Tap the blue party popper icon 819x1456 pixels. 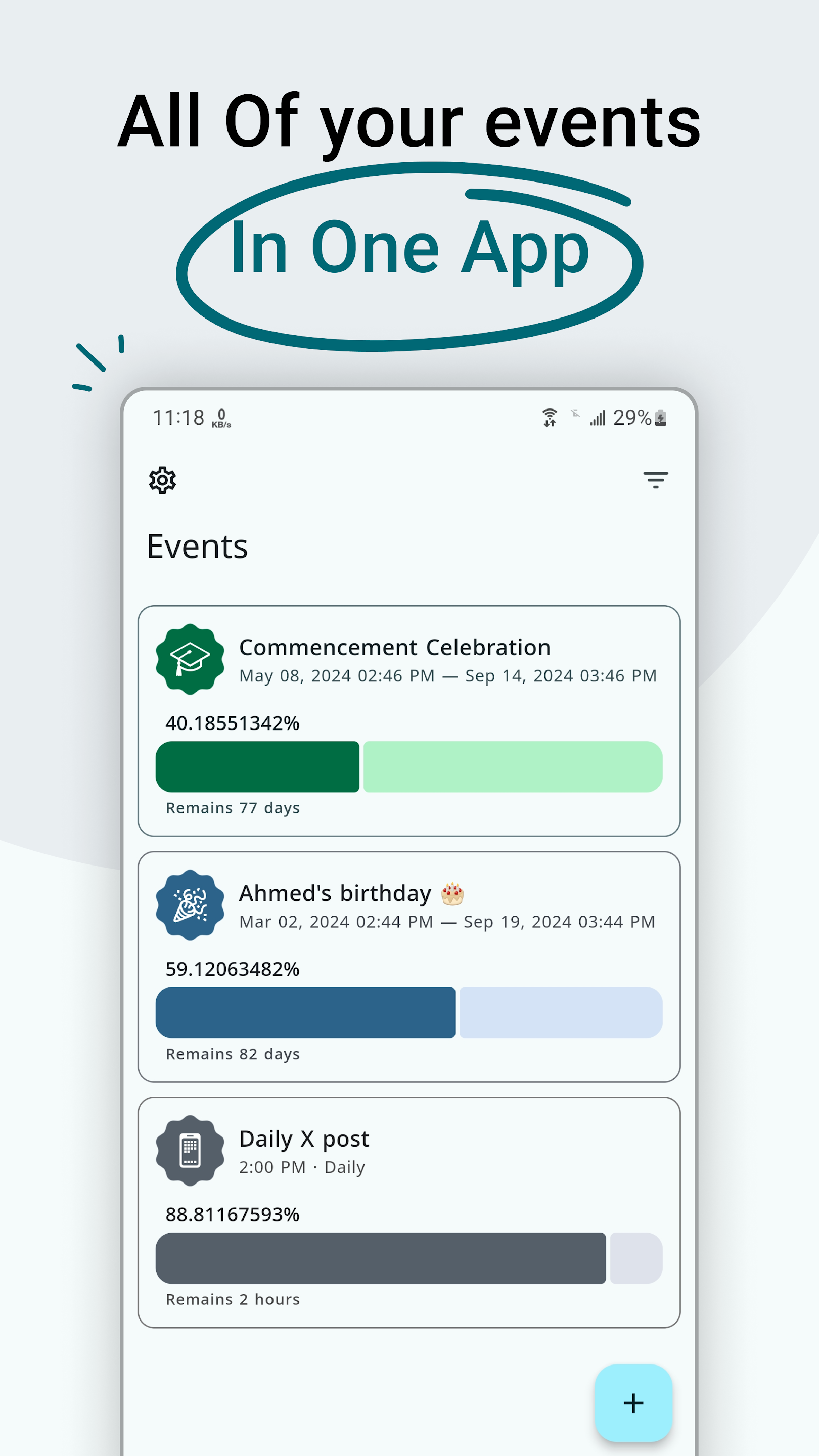[190, 905]
